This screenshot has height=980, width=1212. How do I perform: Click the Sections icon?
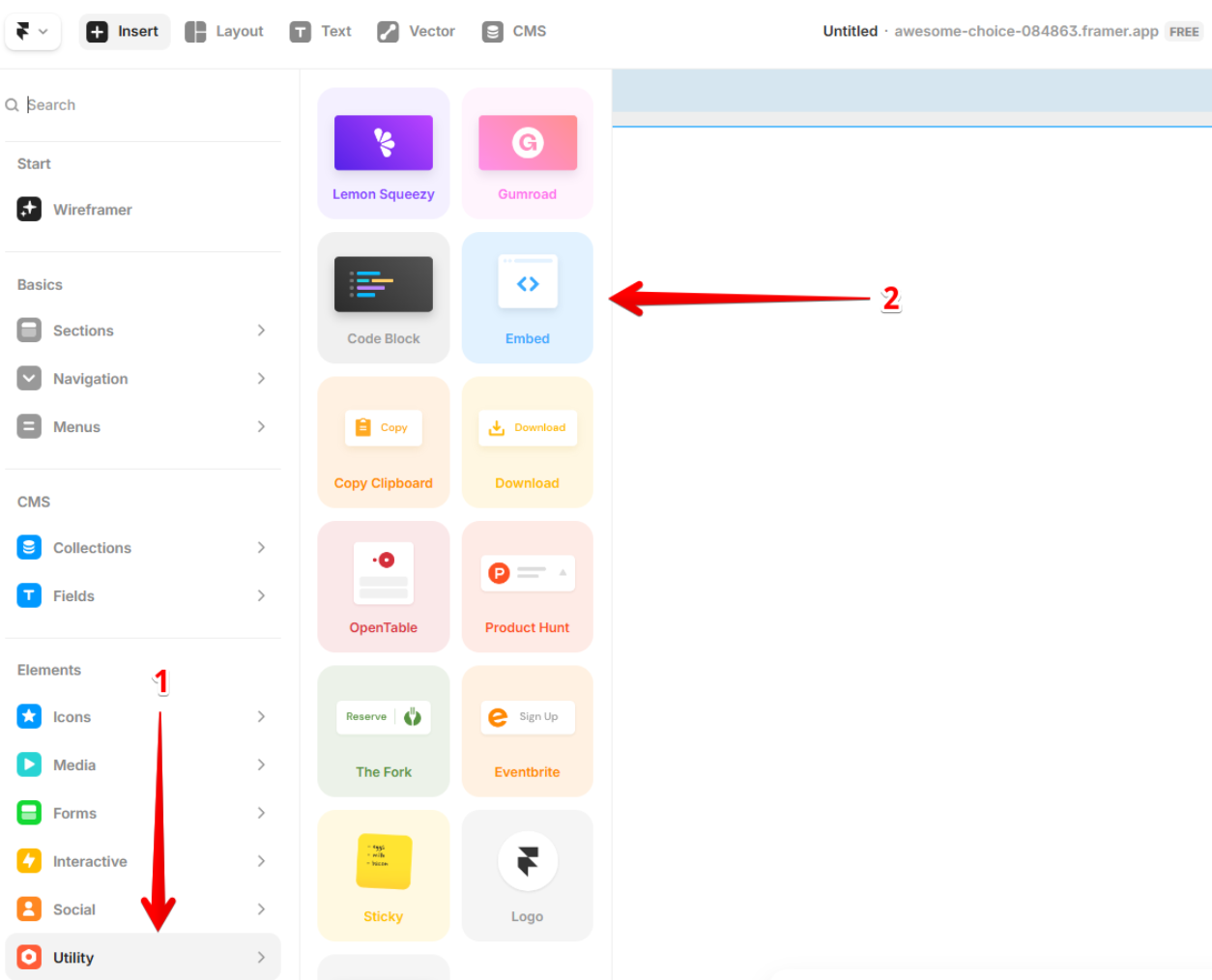(29, 331)
